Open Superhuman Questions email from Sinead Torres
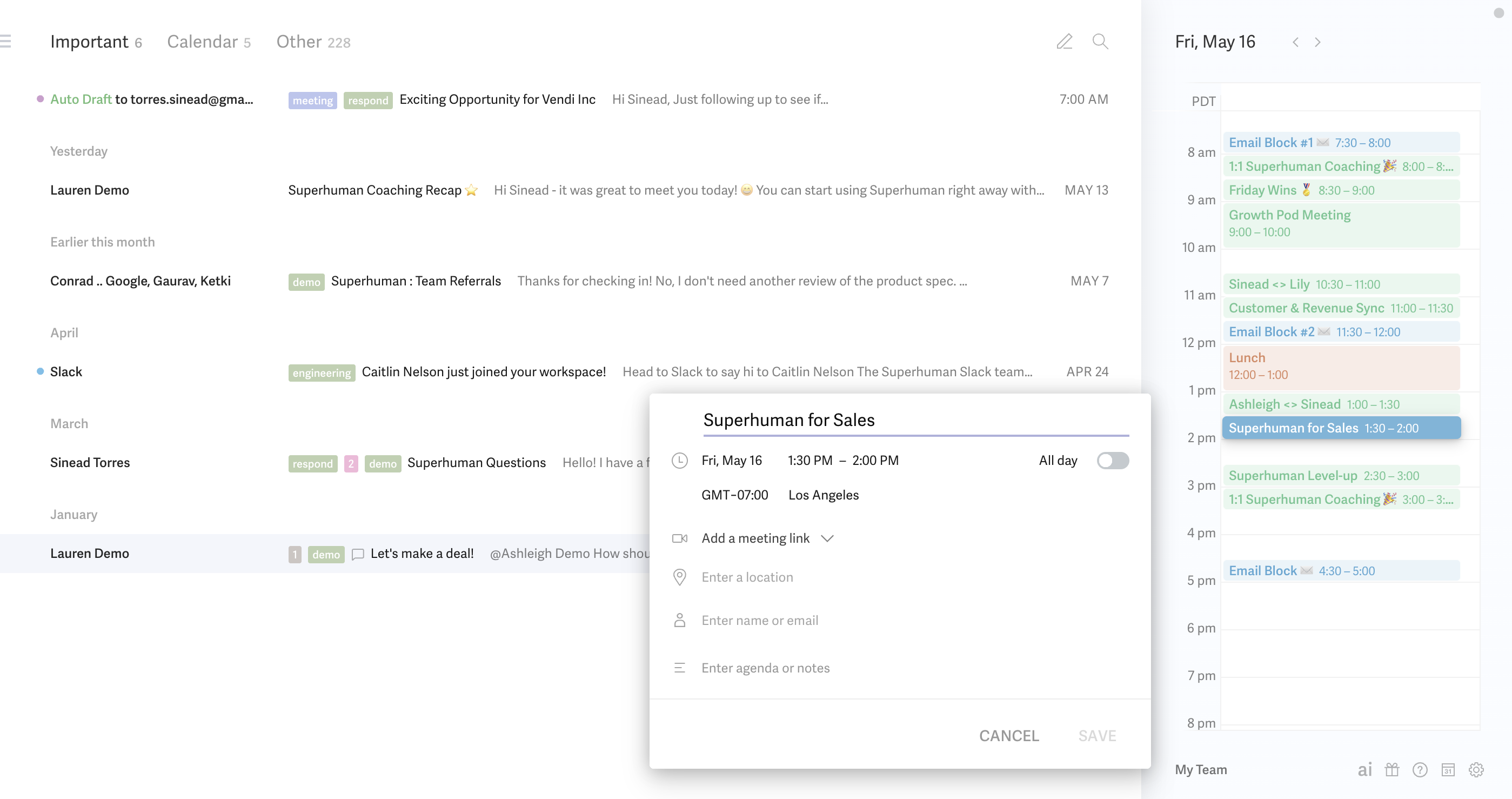The height and width of the screenshot is (799, 1512). click(325, 463)
